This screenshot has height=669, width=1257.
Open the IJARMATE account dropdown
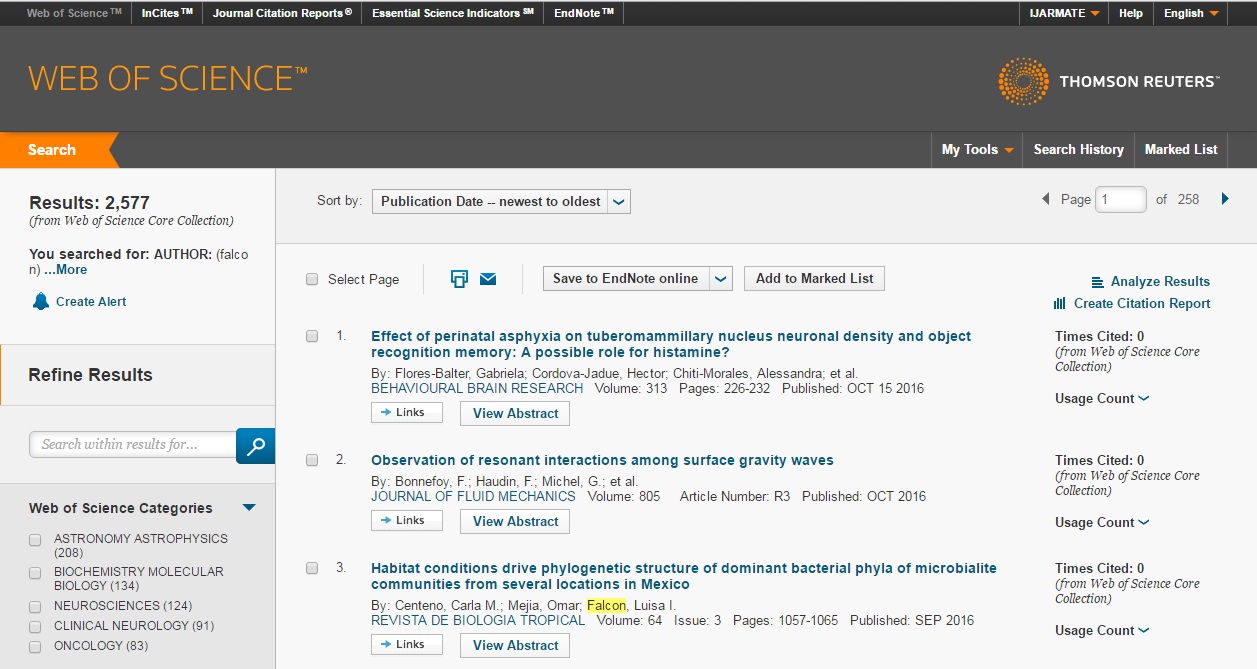point(1064,13)
